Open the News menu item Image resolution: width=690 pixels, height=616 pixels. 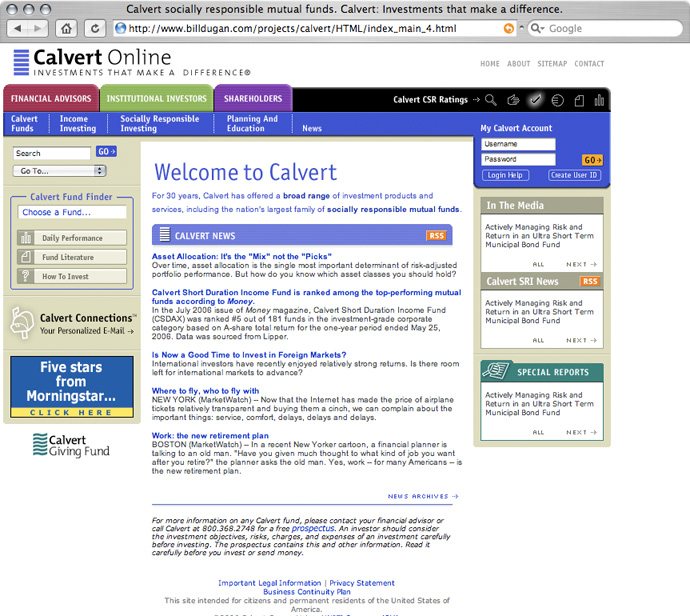(312, 128)
